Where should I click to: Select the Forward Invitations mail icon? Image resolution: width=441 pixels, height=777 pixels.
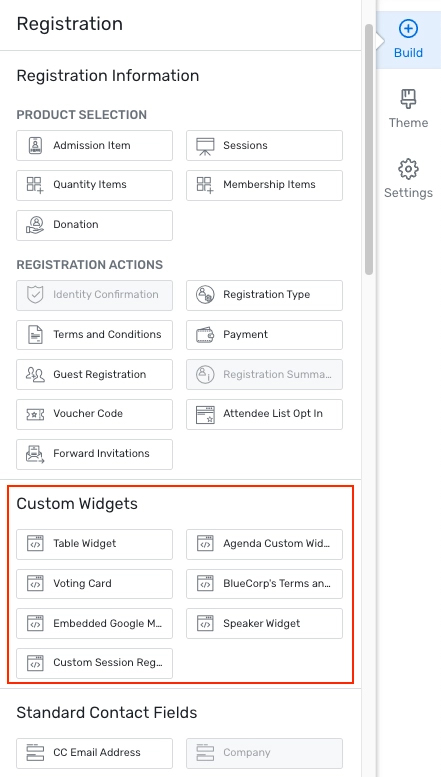(35, 454)
